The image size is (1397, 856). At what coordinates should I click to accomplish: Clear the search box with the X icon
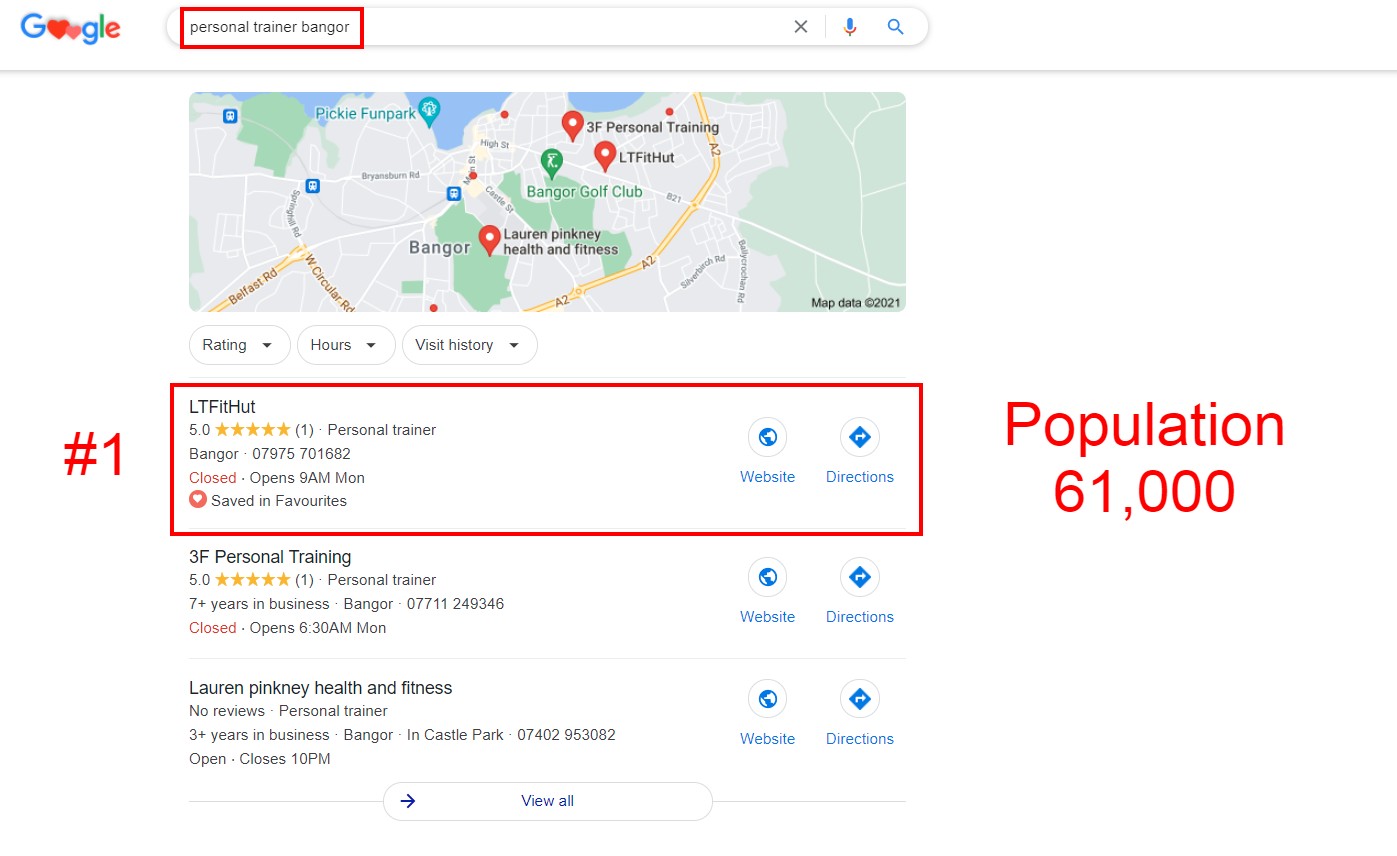click(801, 27)
